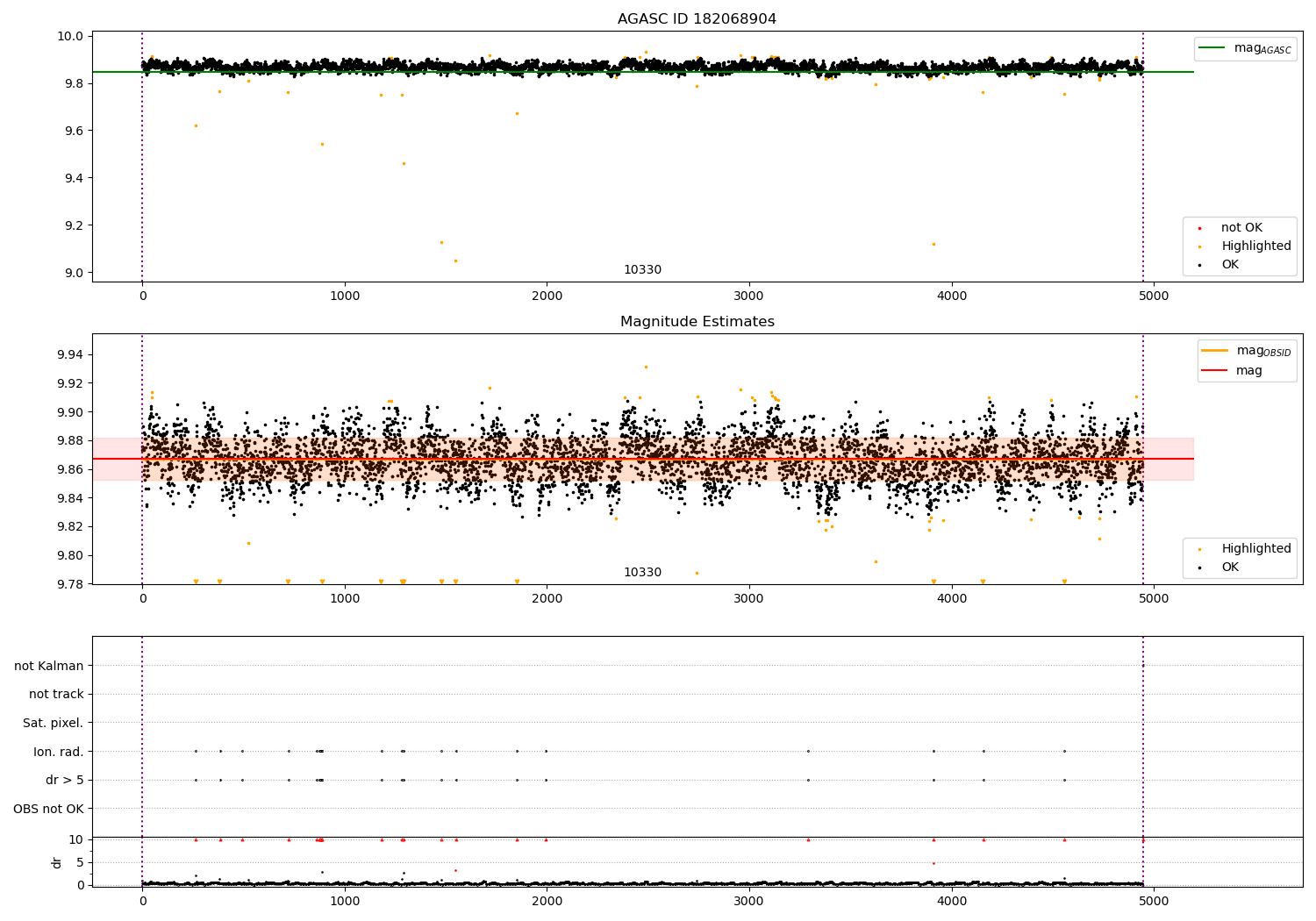Click the 'not OK' entry in the top plot legend
Viewport: 1316px width, 921px height.
[x=1241, y=228]
